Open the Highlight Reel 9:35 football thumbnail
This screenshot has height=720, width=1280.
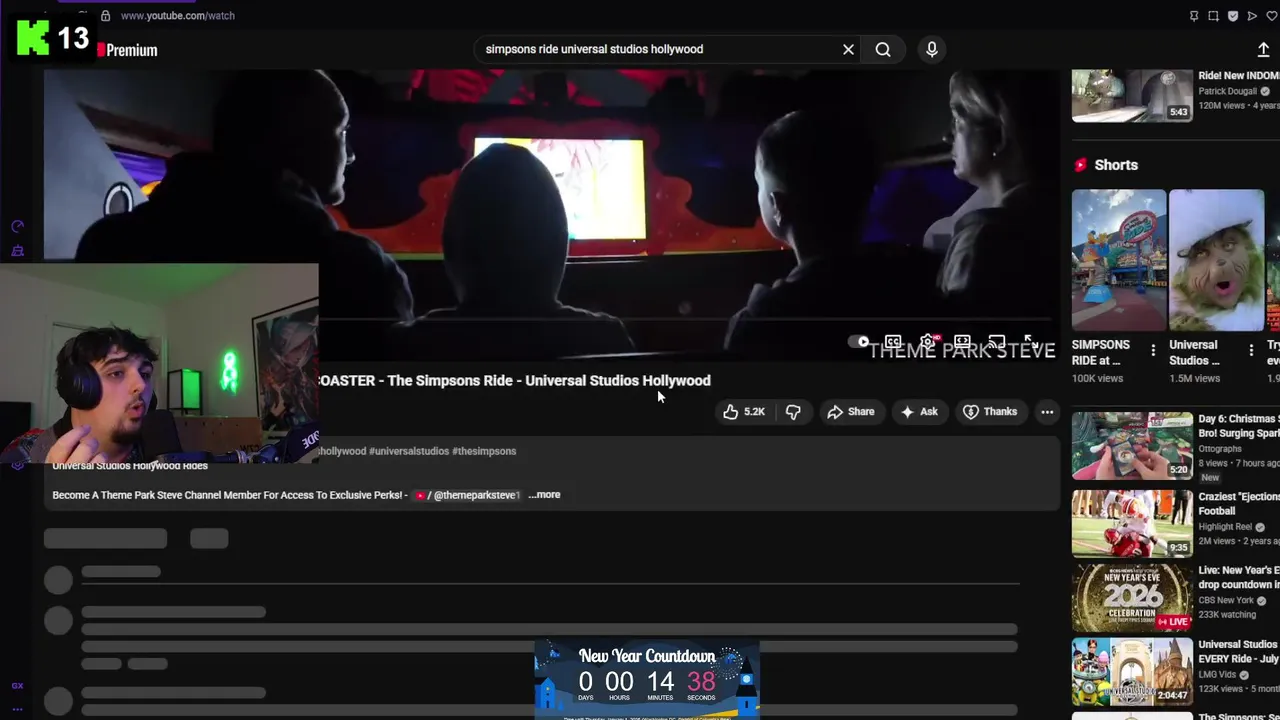click(1132, 523)
